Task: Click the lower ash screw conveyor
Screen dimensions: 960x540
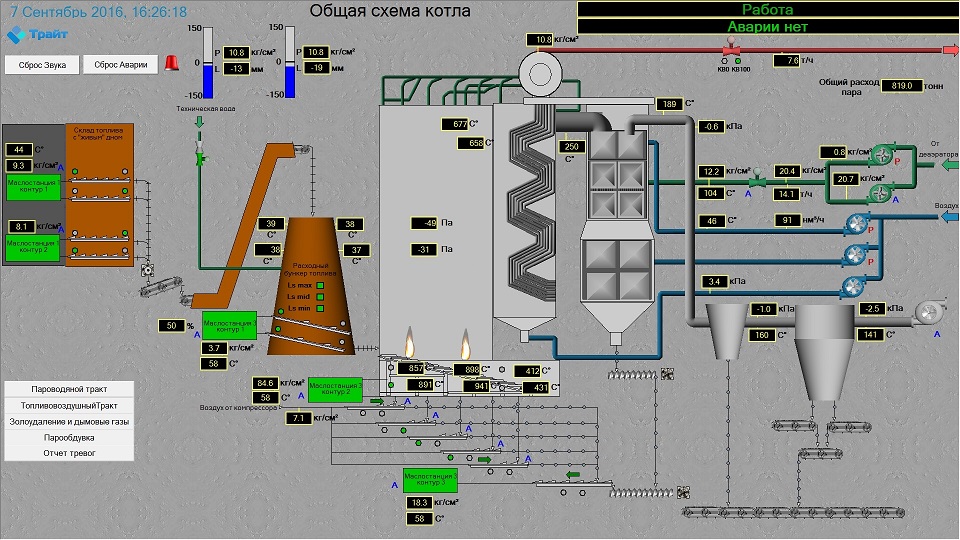Action: coord(640,492)
